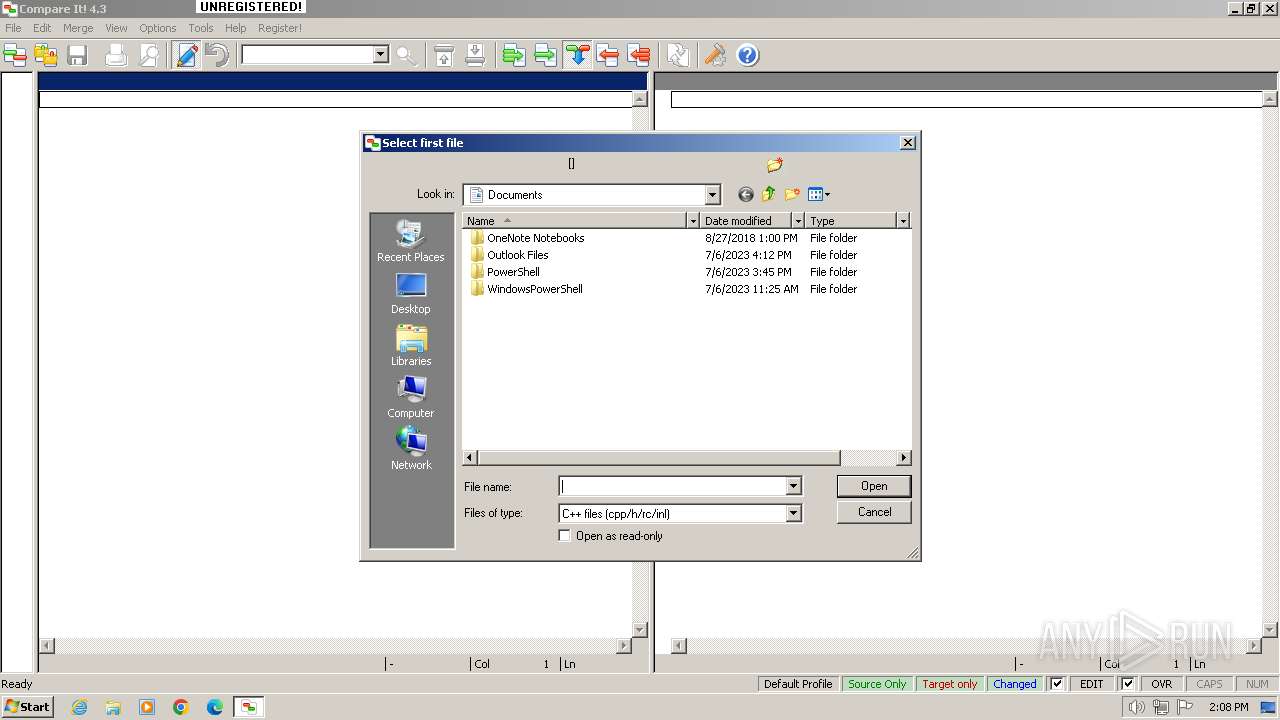This screenshot has width=1280, height=720.
Task: Open the File menu
Action: [13, 28]
